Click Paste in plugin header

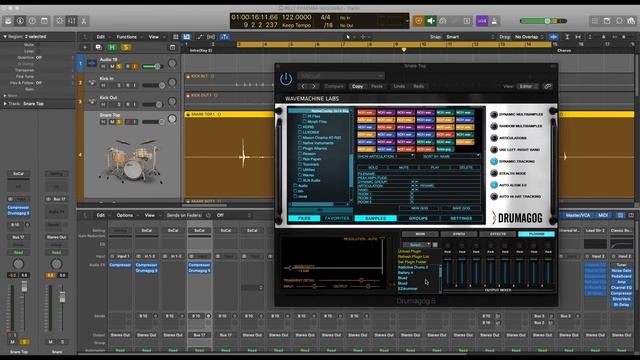tap(377, 86)
